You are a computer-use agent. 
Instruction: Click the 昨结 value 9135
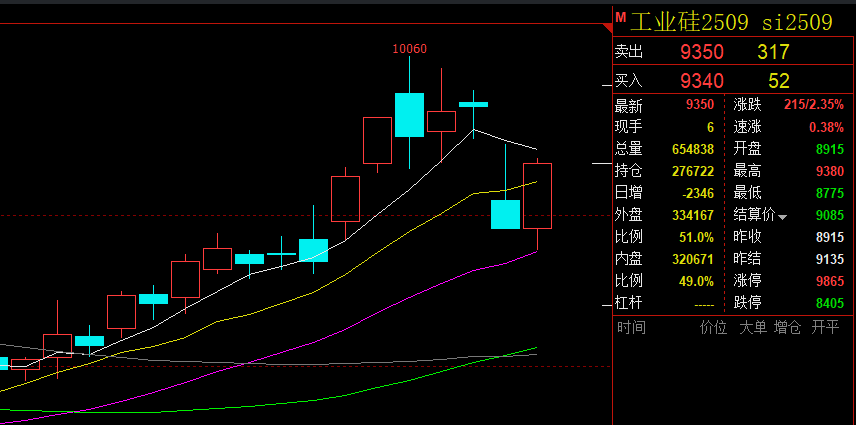click(x=830, y=259)
